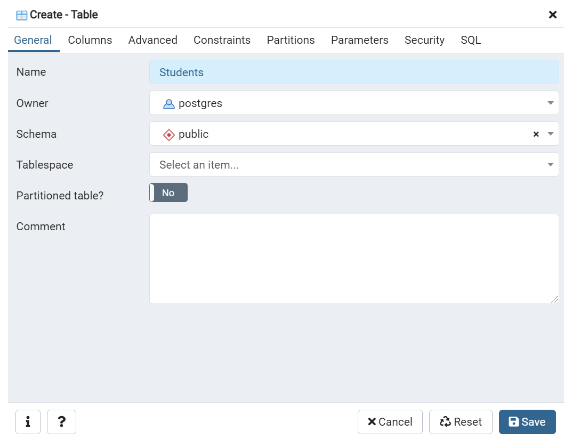Toggle the Partitioned table switch

[168, 193]
